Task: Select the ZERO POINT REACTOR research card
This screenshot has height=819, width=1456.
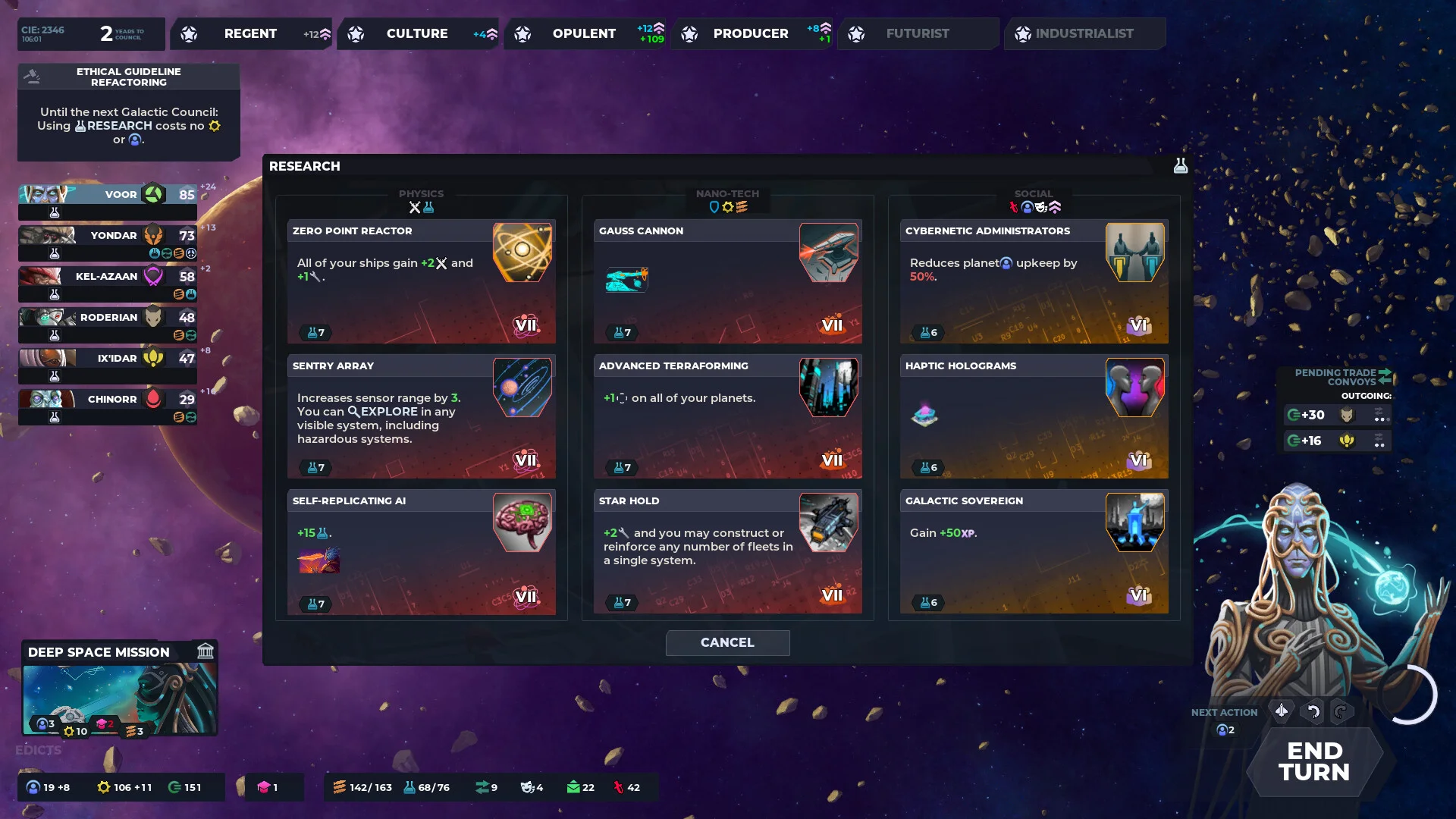Action: (x=421, y=280)
